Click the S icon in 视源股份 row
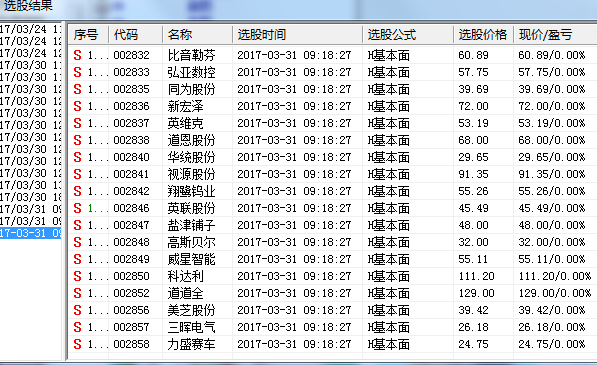This screenshot has width=597, height=365. (x=78, y=174)
